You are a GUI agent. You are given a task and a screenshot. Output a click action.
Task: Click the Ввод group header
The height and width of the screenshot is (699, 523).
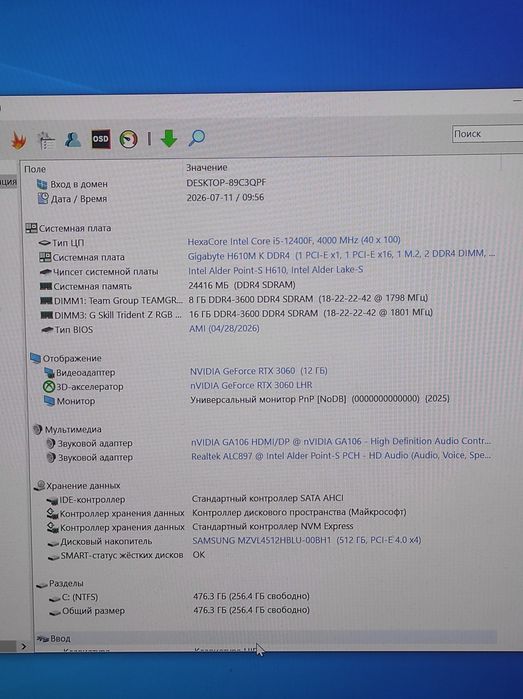54,638
